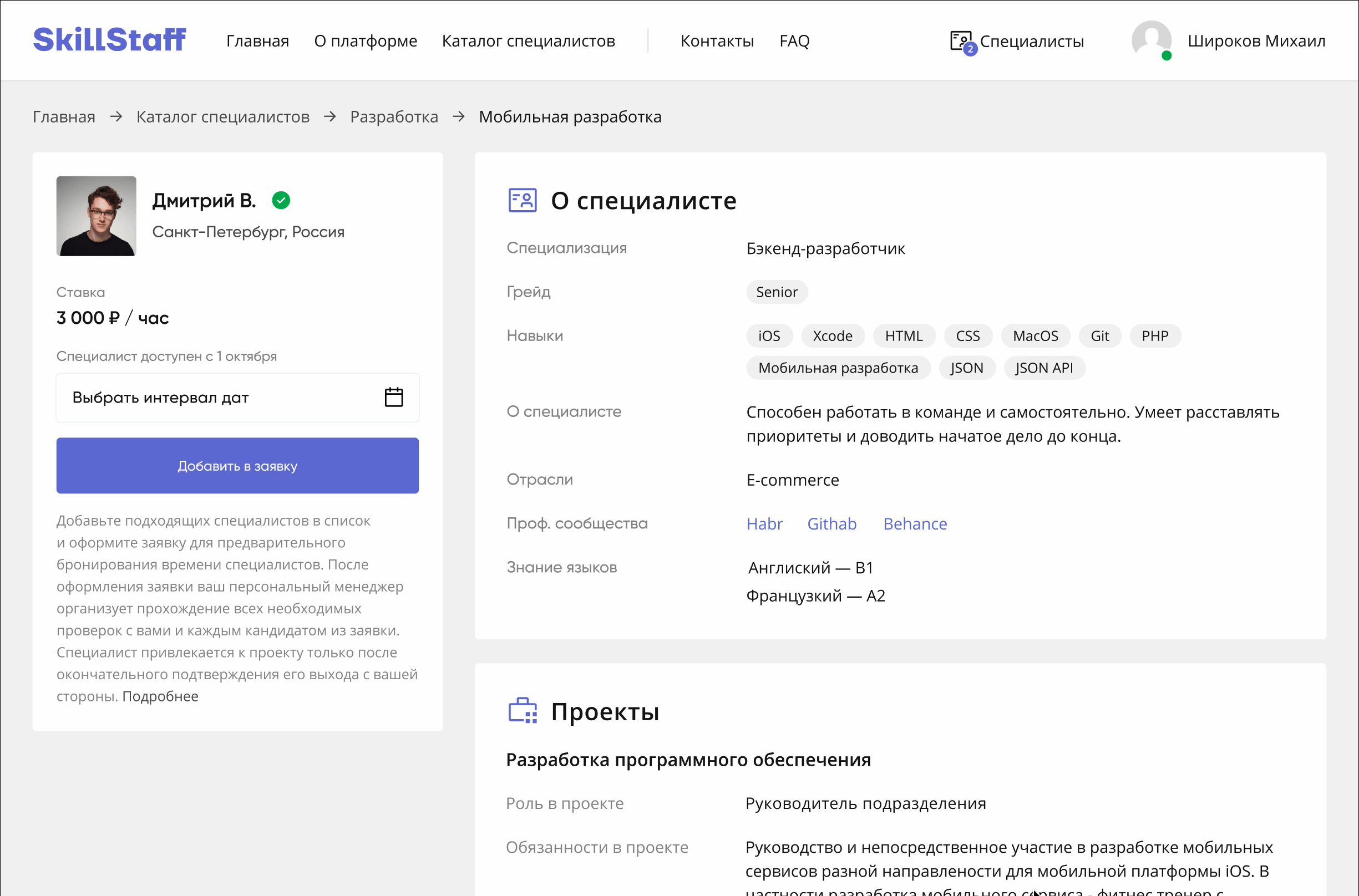This screenshot has width=1359, height=896.
Task: Open the Подробнее link
Action: tap(160, 696)
